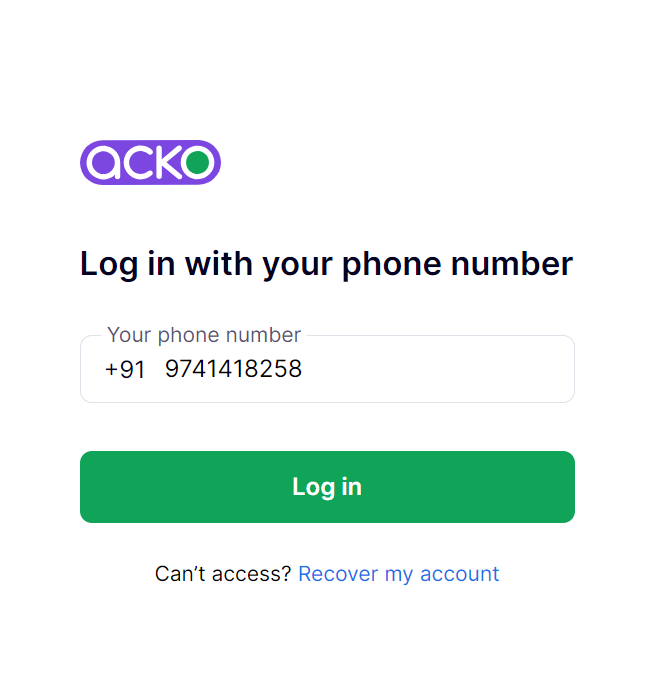Click the letter 'k' in Acko logo
The image size is (646, 699).
click(x=166, y=162)
